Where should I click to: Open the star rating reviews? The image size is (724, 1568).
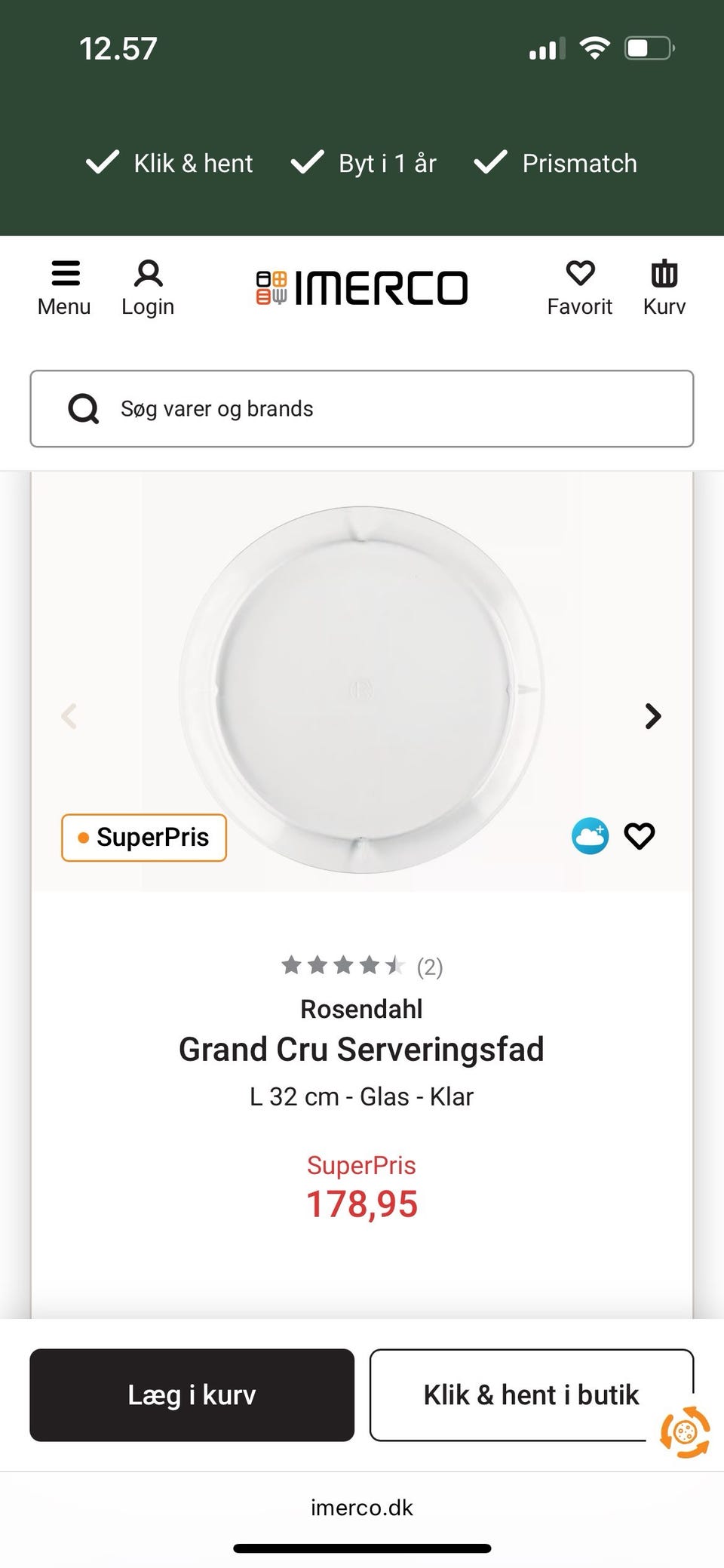pos(361,966)
